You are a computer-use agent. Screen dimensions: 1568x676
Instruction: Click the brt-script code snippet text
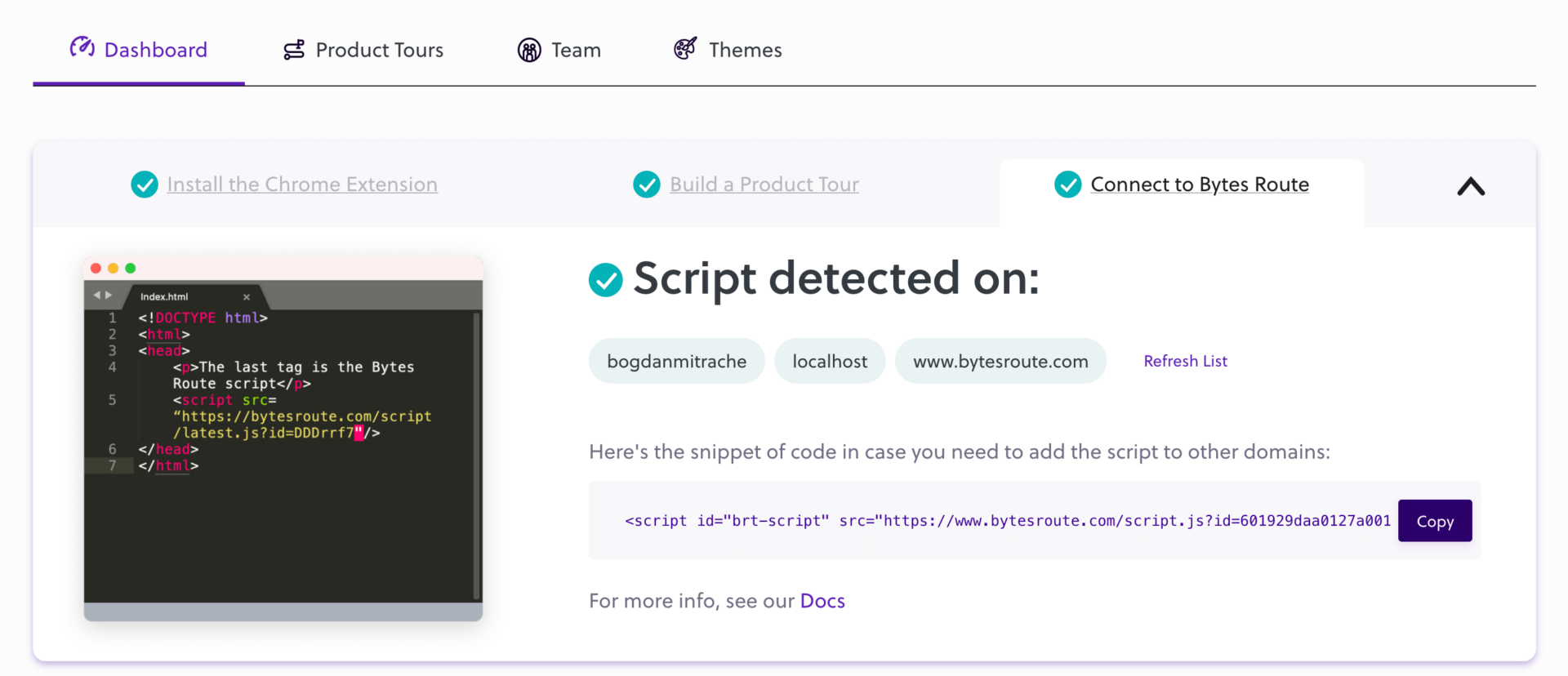coord(1008,521)
